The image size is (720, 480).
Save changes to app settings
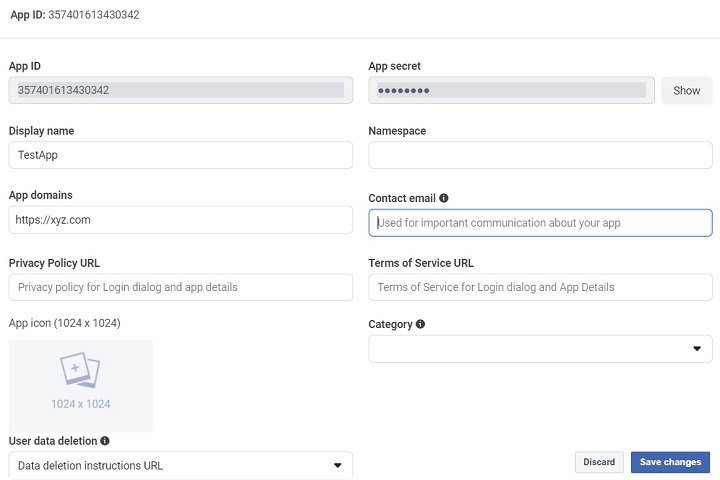point(670,462)
